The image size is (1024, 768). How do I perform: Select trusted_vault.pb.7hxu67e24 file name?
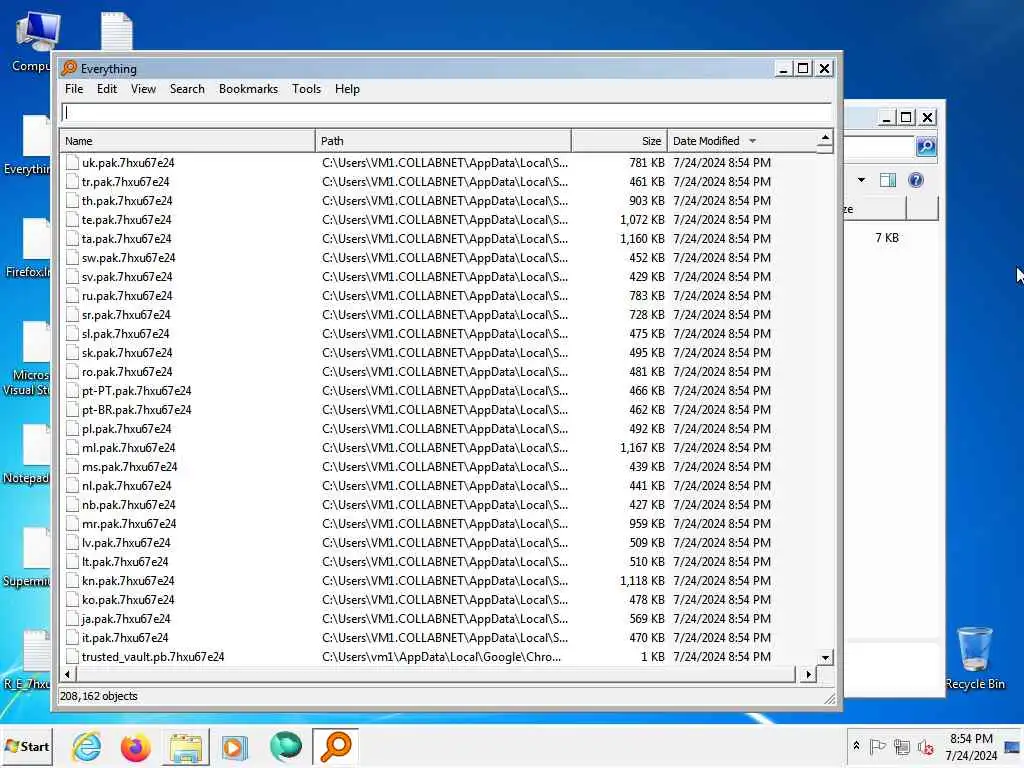pyautogui.click(x=153, y=656)
